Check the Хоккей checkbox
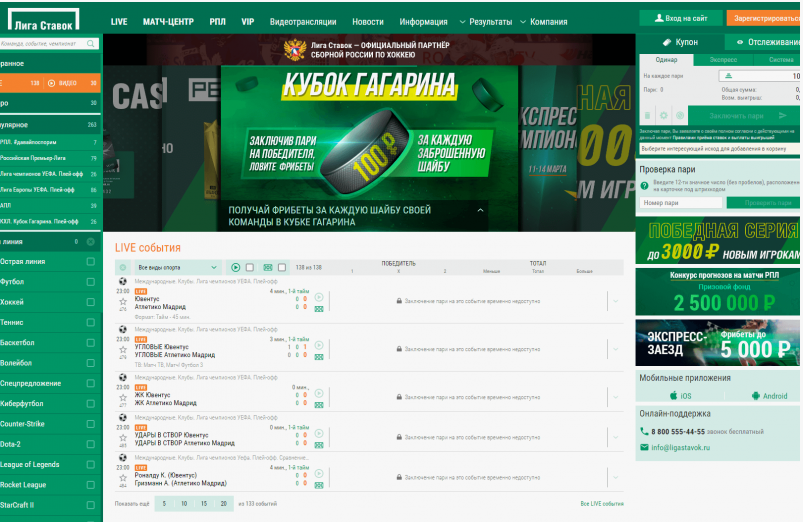 (x=91, y=302)
